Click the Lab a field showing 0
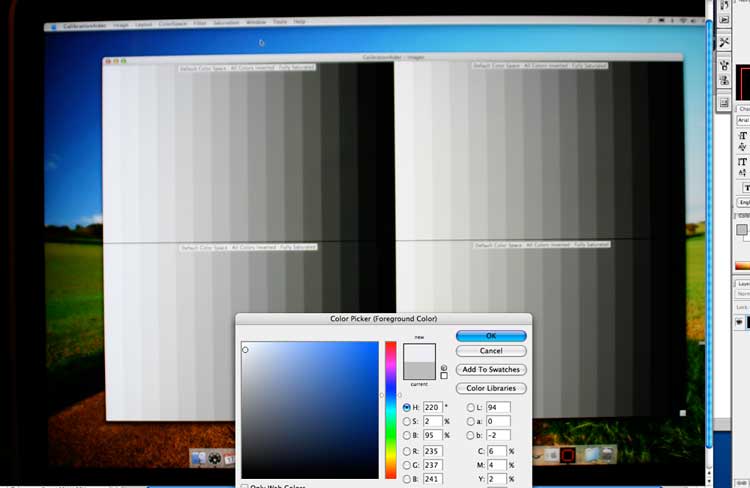Image resolution: width=750 pixels, height=488 pixels. pyautogui.click(x=498, y=421)
